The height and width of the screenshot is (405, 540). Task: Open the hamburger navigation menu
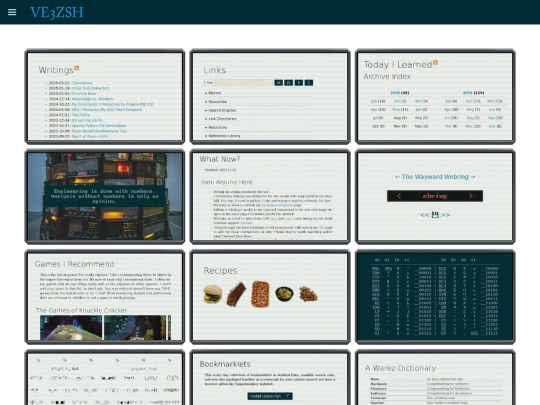point(12,12)
